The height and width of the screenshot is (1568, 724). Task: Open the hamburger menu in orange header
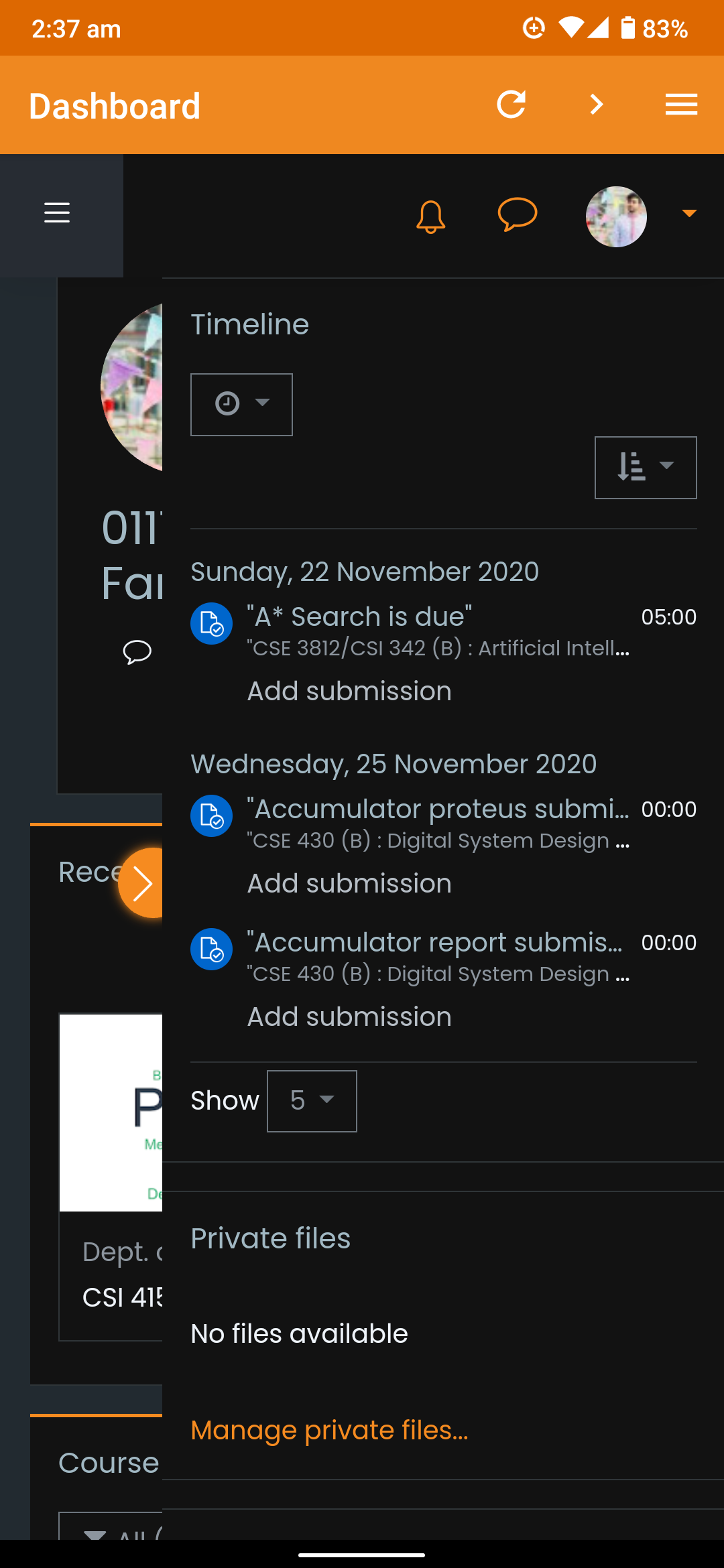click(x=681, y=105)
